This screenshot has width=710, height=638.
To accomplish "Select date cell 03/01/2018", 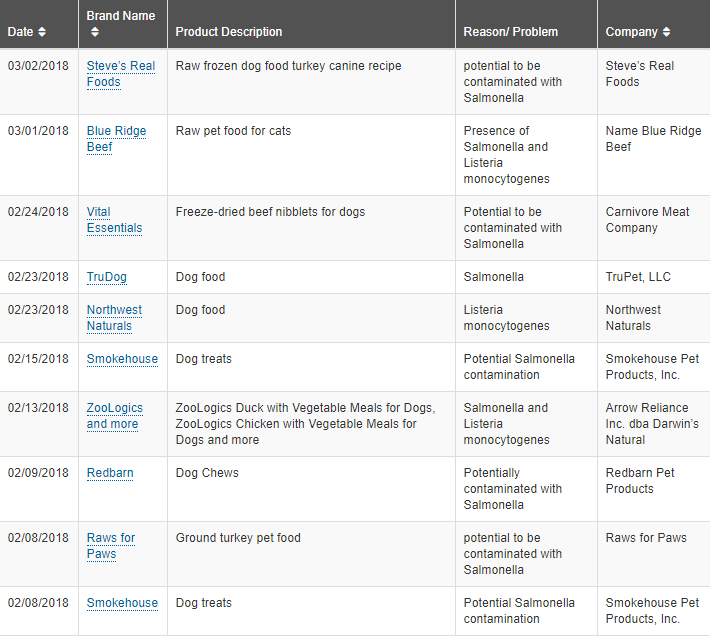I will tap(38, 130).
